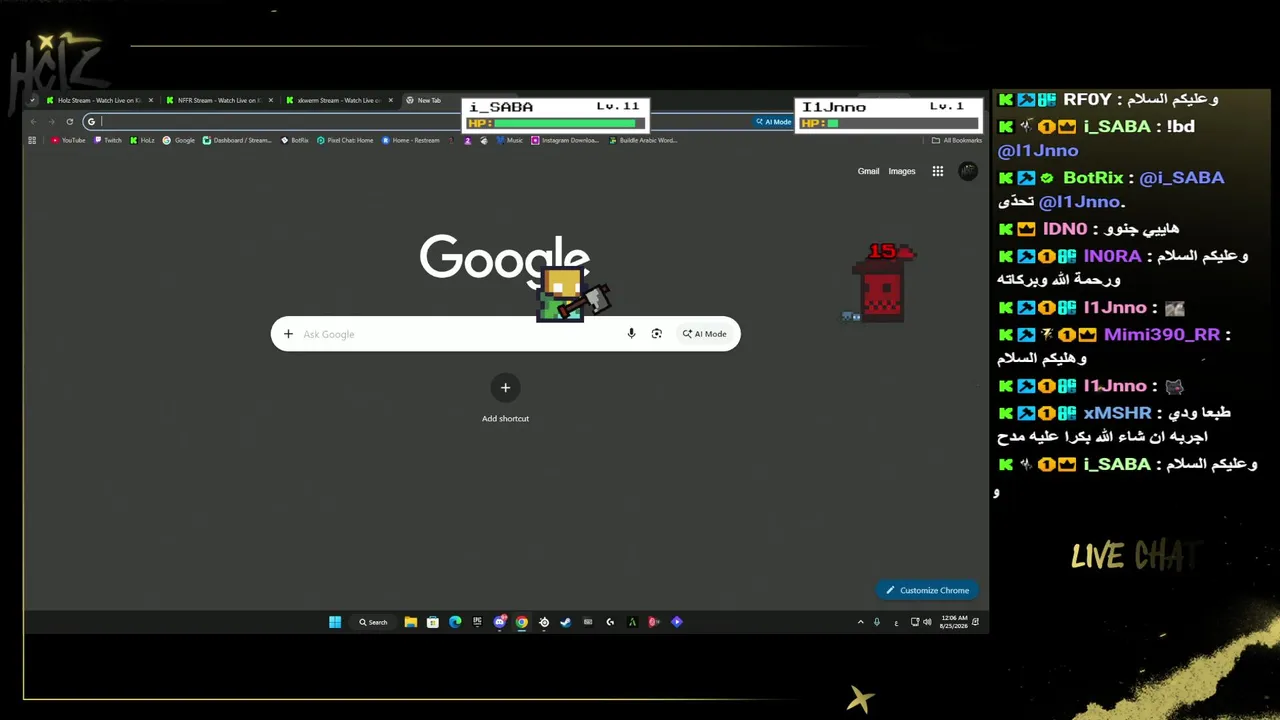Close the NFFR Stream tab
Screen dimensions: 1280x720
[x=271, y=100]
